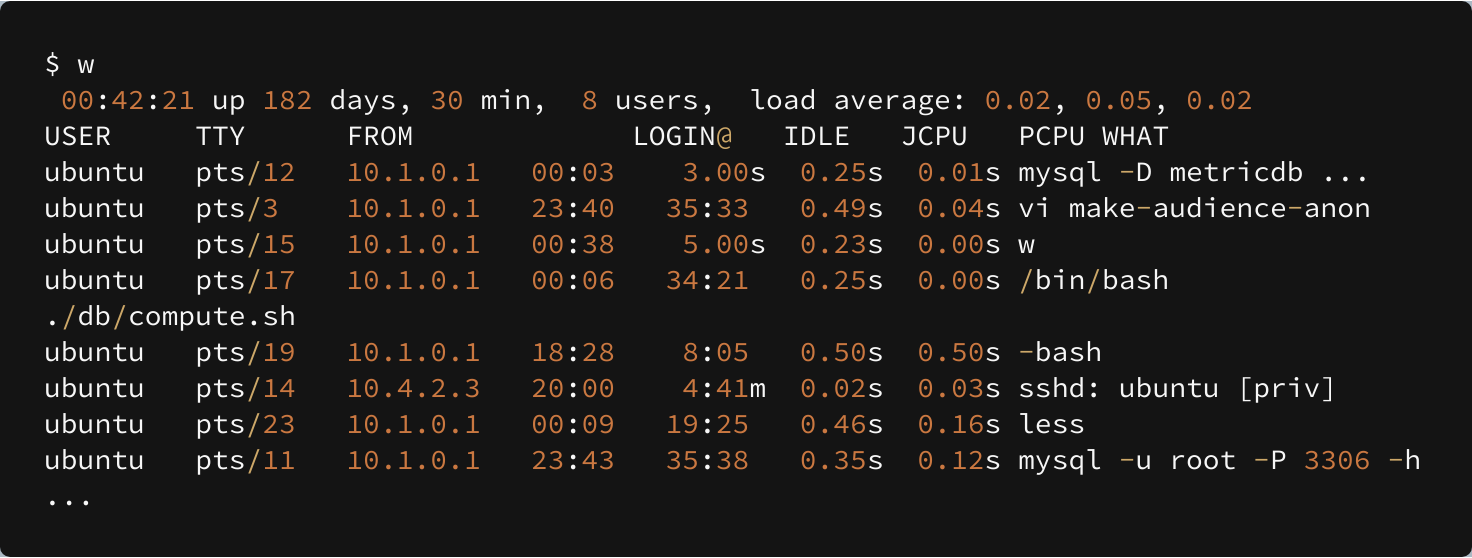Click the PCPU WHAT column header

click(1093, 136)
